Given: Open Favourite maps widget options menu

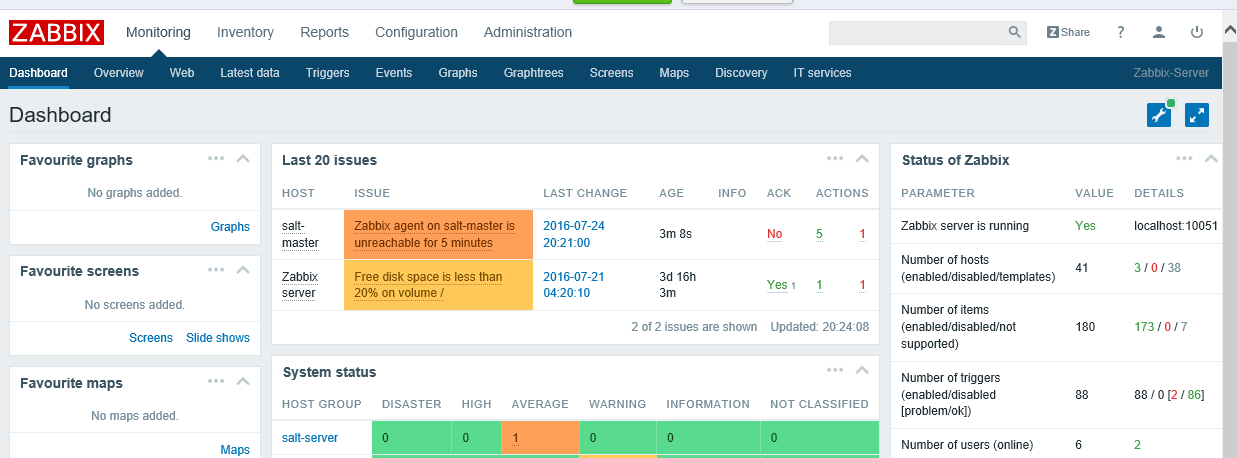Looking at the screenshot, I should click(217, 381).
